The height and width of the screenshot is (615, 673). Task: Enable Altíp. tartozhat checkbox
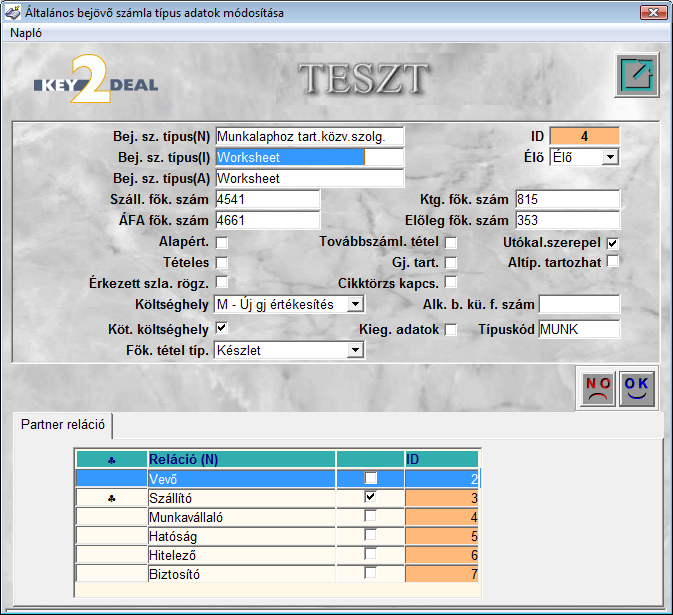coord(612,261)
